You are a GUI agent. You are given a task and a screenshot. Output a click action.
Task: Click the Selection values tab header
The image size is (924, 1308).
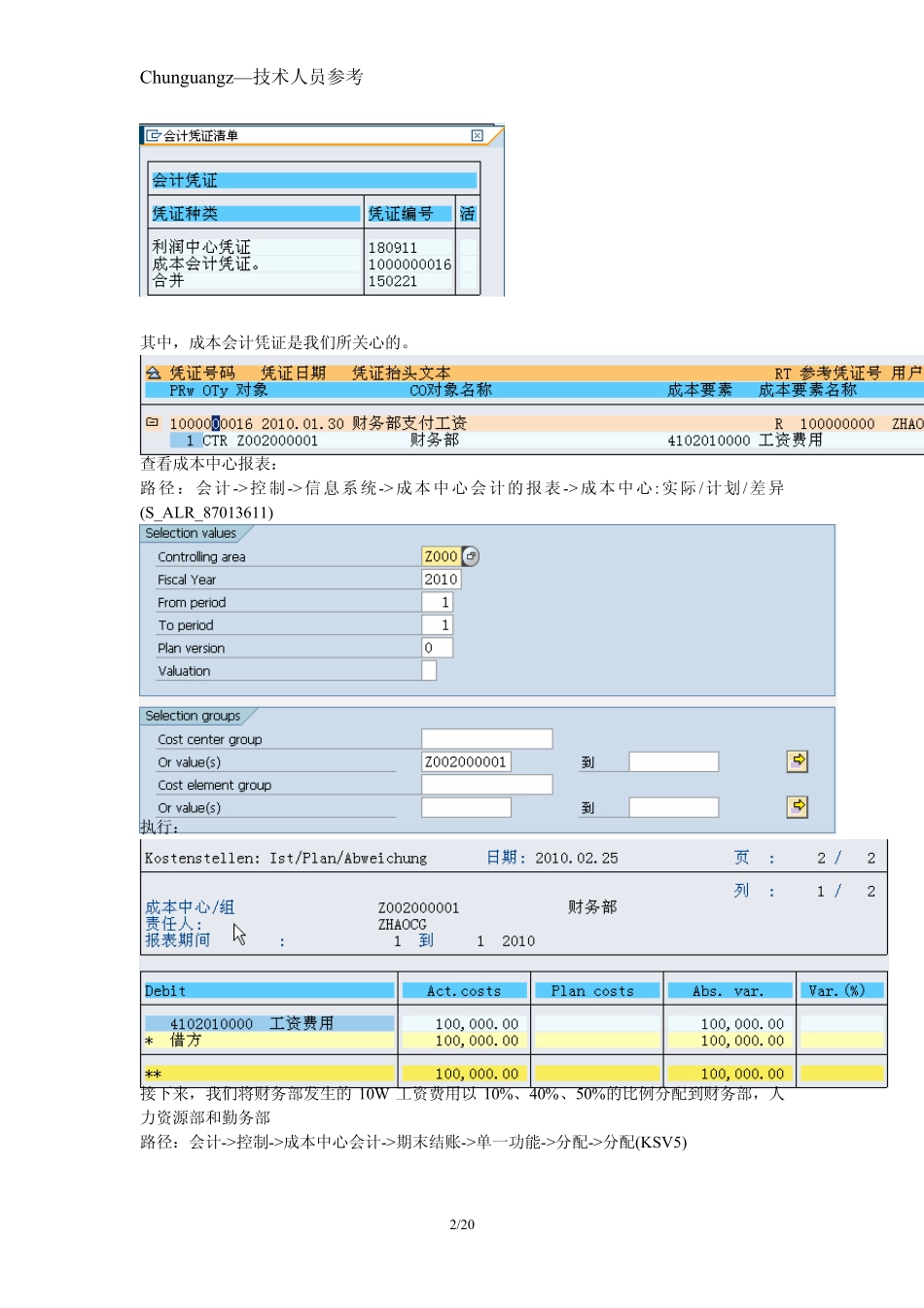pos(191,533)
